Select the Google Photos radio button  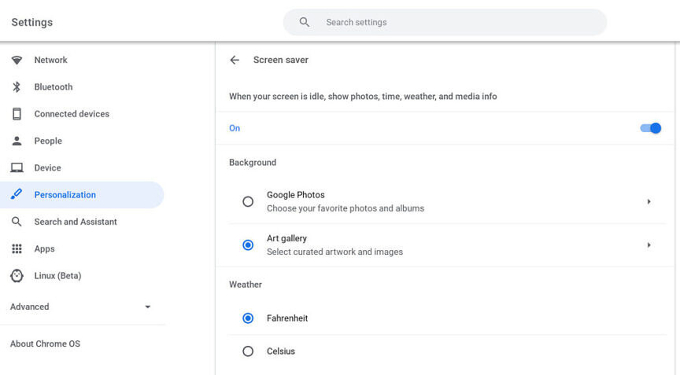click(248, 202)
